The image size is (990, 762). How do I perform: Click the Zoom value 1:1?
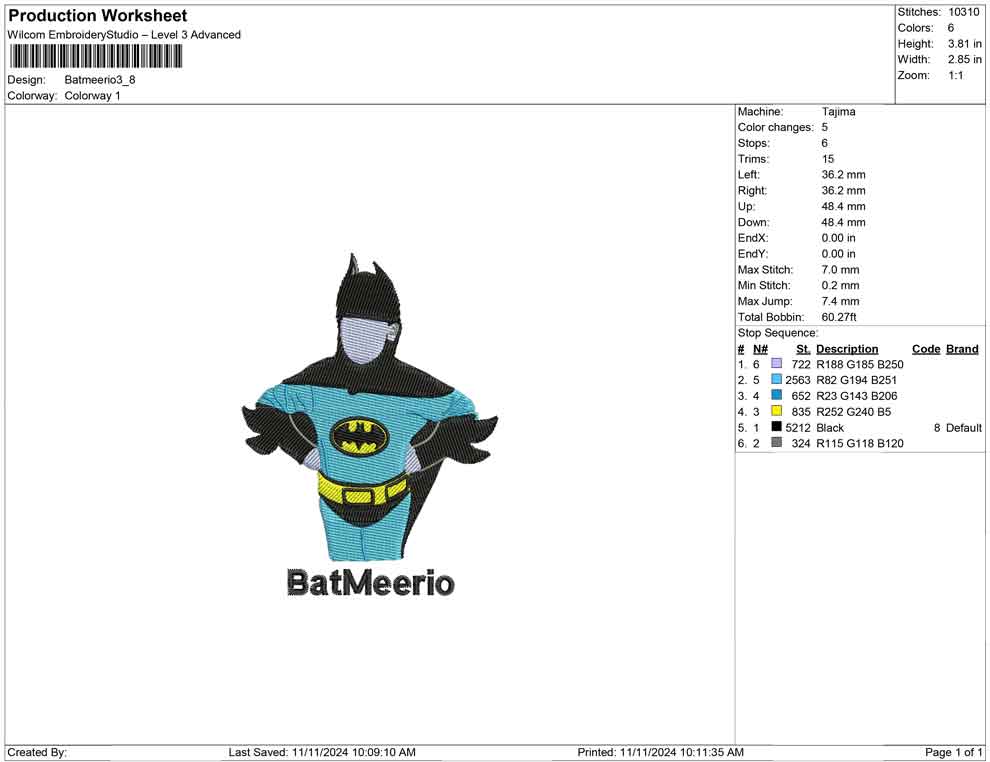tap(955, 75)
